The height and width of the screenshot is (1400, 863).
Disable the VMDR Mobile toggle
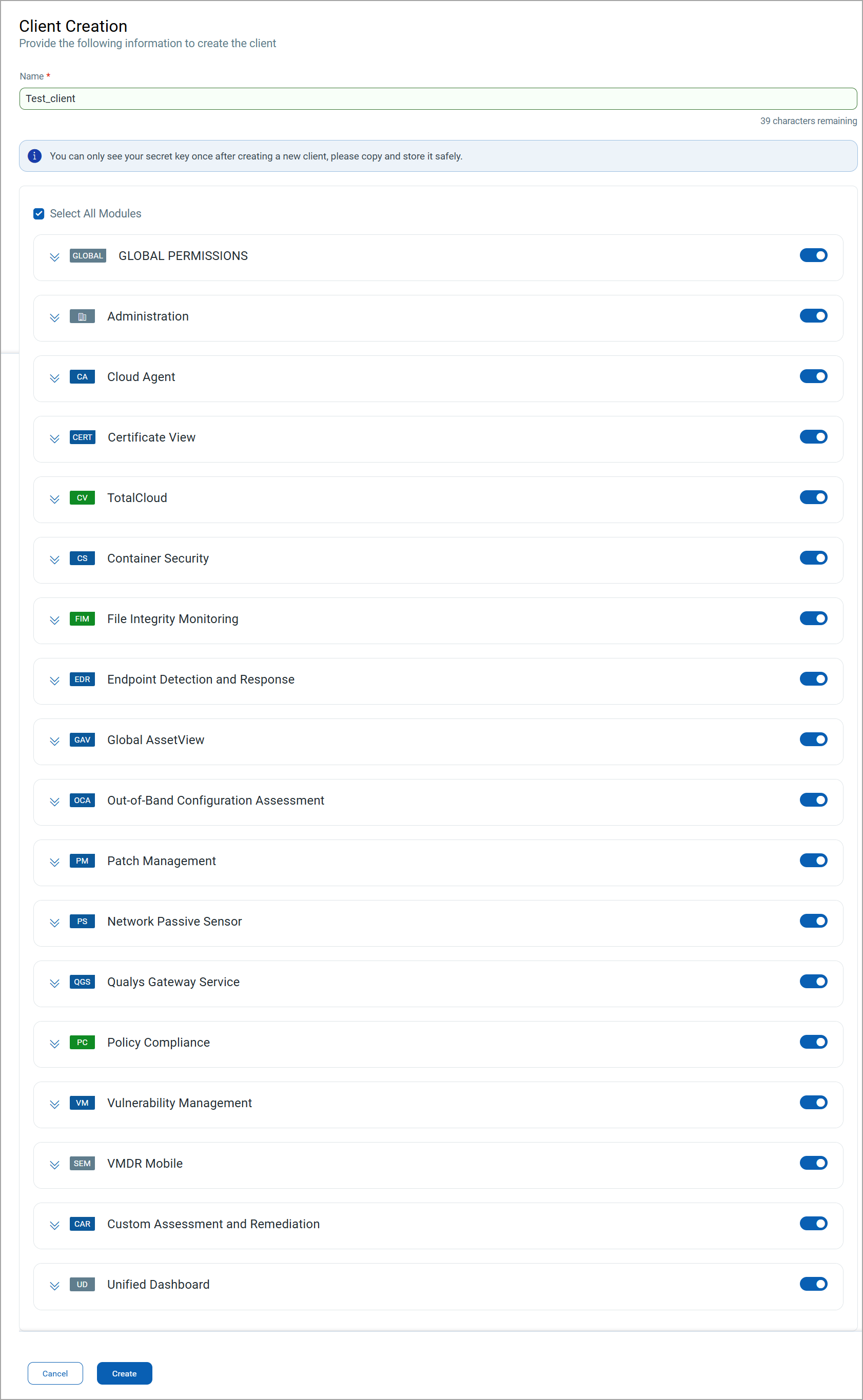pos(813,1162)
